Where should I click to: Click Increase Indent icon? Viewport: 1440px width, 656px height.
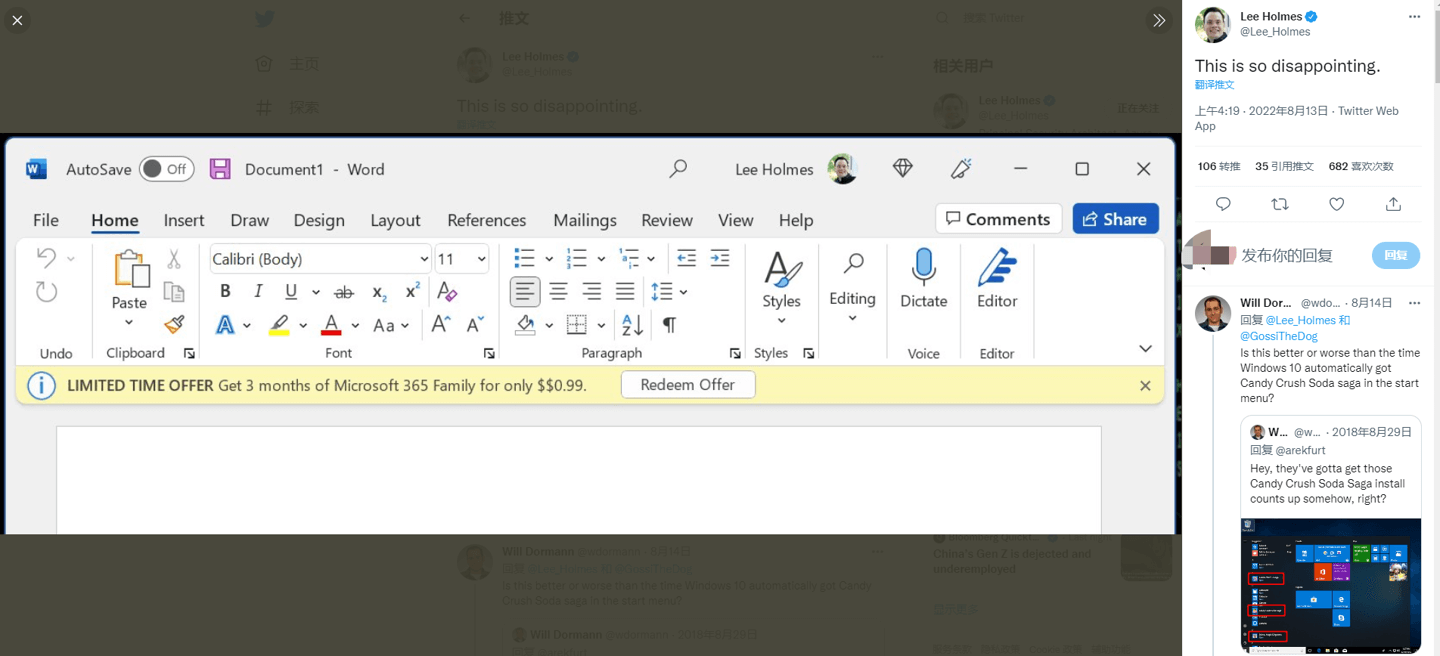click(720, 258)
